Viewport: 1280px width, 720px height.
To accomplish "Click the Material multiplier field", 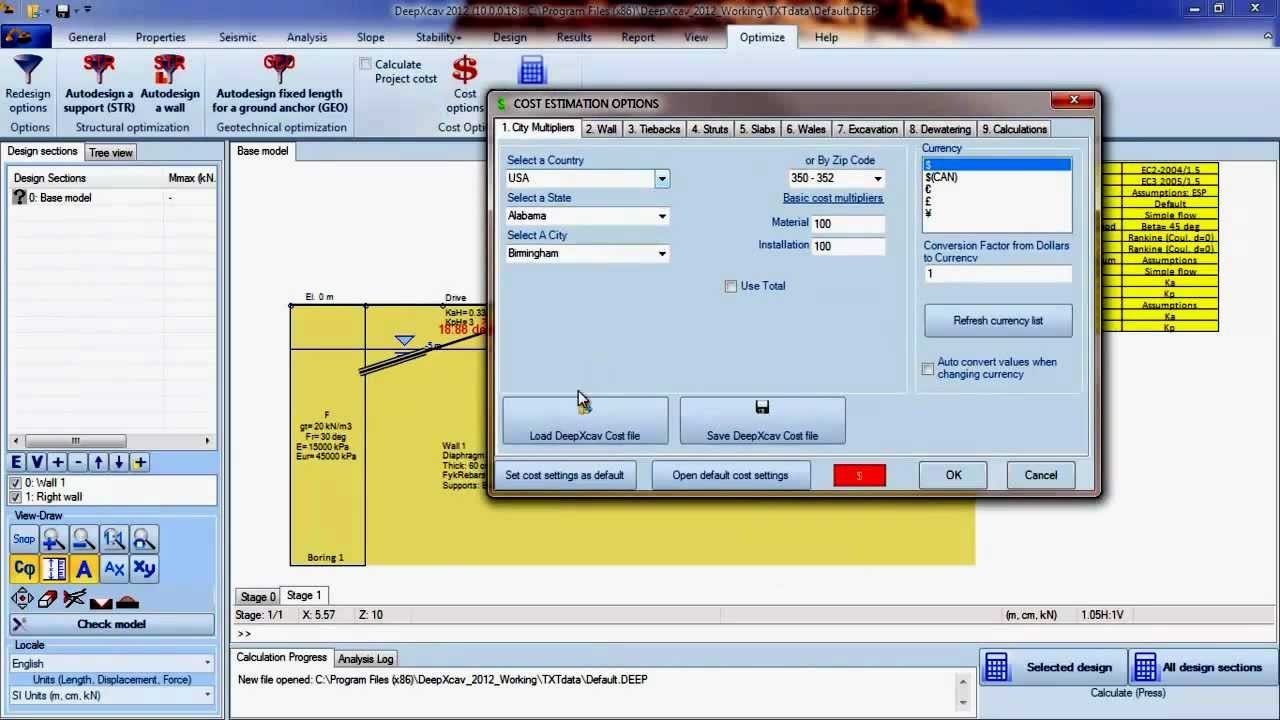I will pyautogui.click(x=848, y=224).
